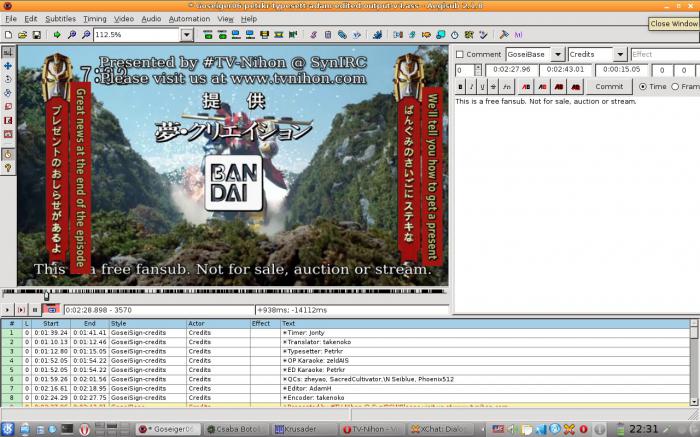Screen dimensions: 700x437
Task: Select the standard crosshair video tool
Action: [8, 52]
